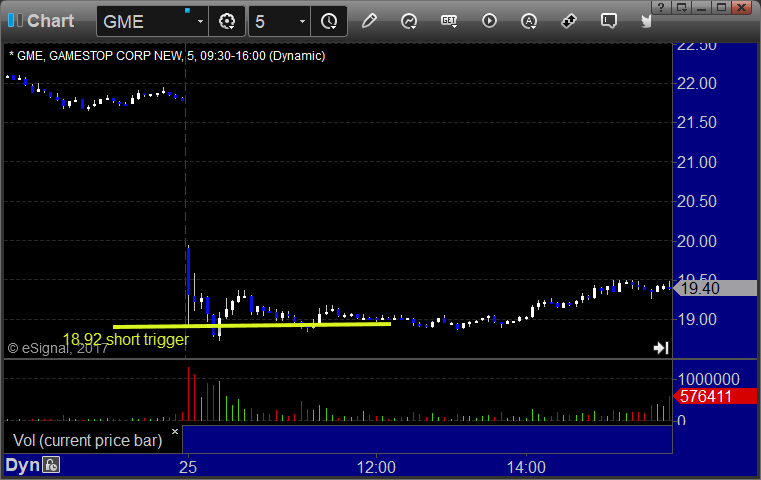The image size is (761, 480).
Task: Open the time template clock icon
Action: tap(329, 21)
